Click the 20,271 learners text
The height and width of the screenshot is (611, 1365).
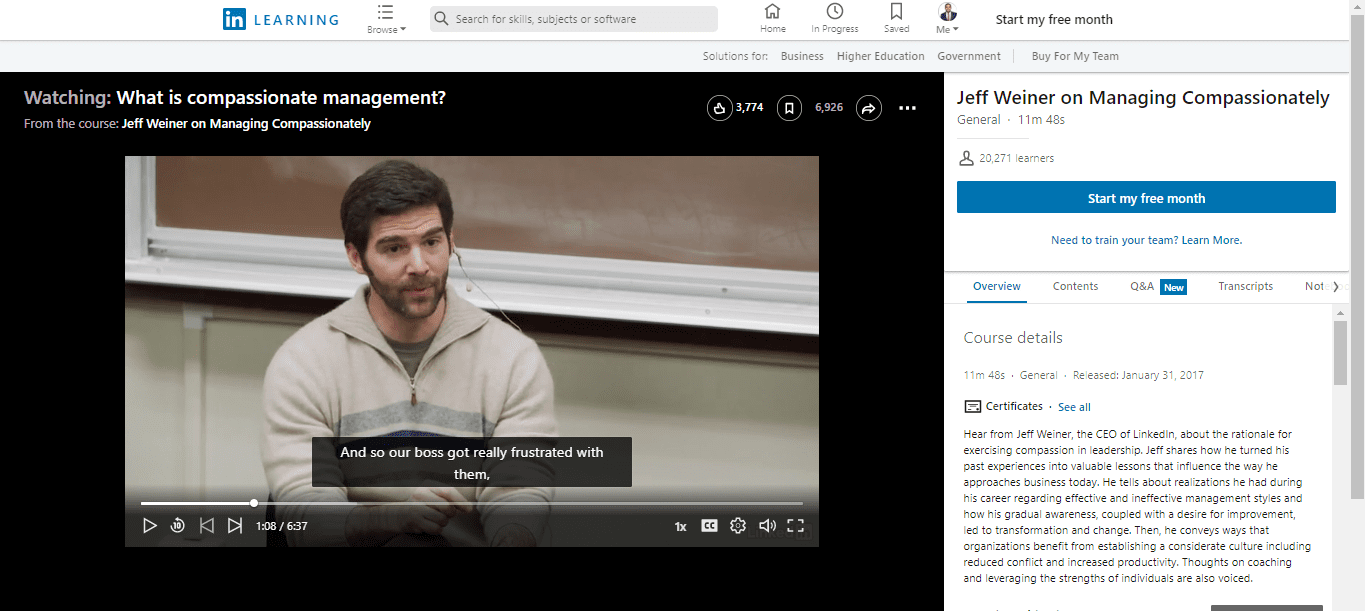coord(1016,158)
